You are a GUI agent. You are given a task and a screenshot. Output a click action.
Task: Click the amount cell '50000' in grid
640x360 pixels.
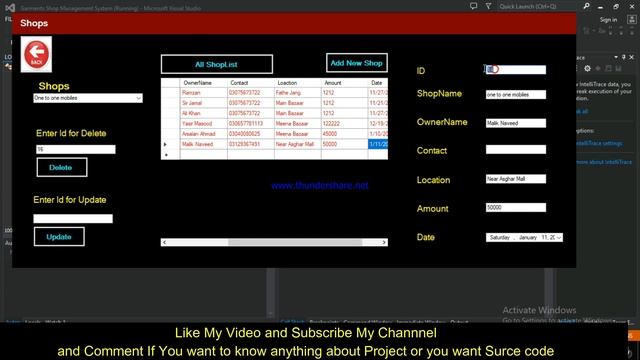click(344, 144)
